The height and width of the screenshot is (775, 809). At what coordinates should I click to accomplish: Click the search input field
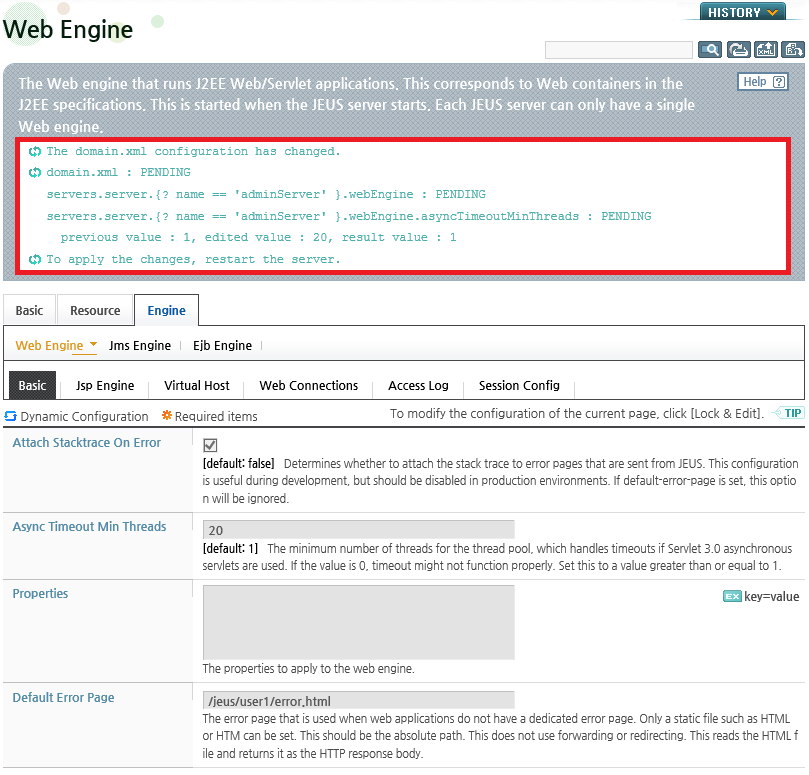pos(618,50)
